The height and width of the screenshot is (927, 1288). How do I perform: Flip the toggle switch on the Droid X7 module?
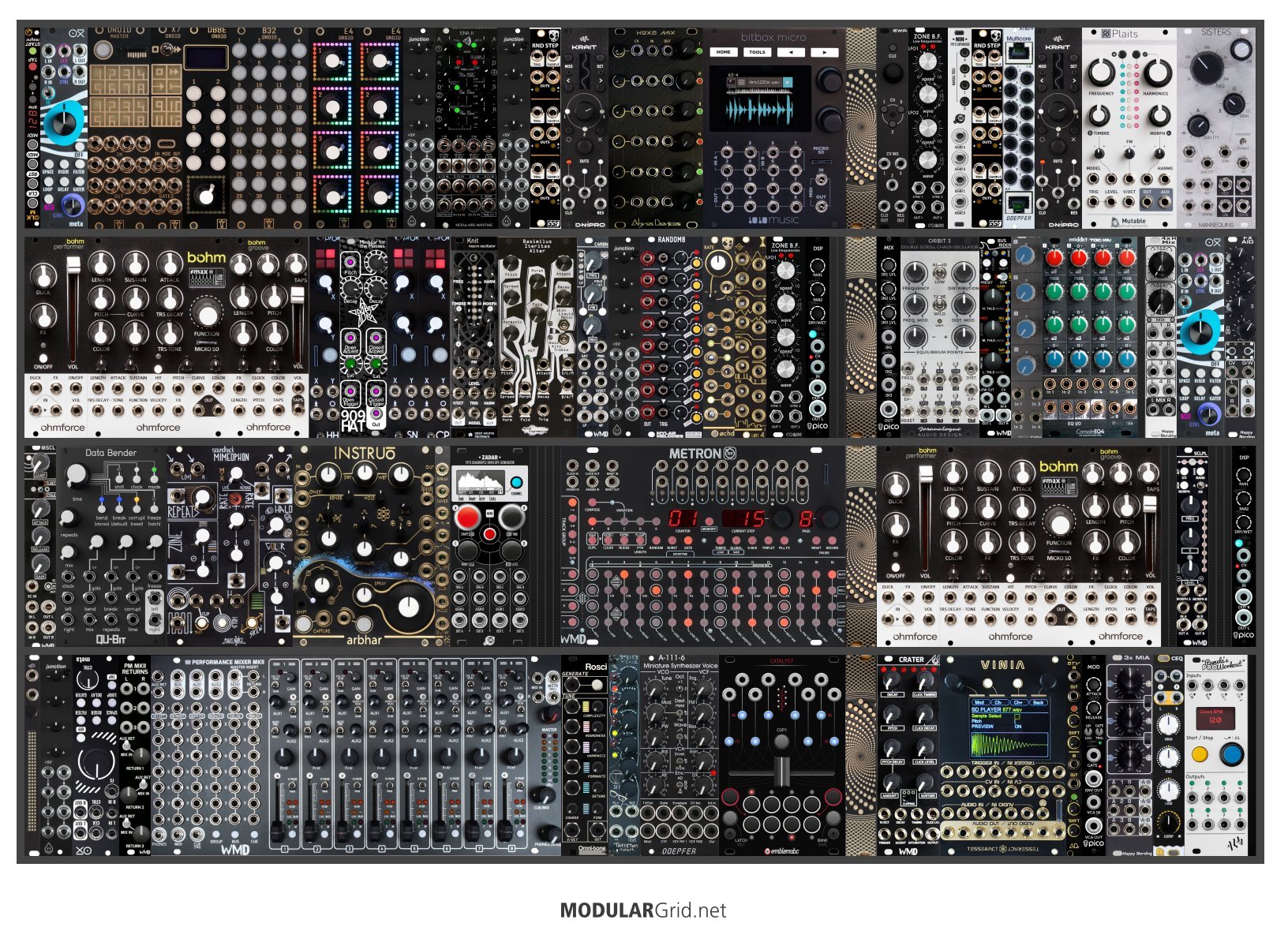click(x=167, y=50)
